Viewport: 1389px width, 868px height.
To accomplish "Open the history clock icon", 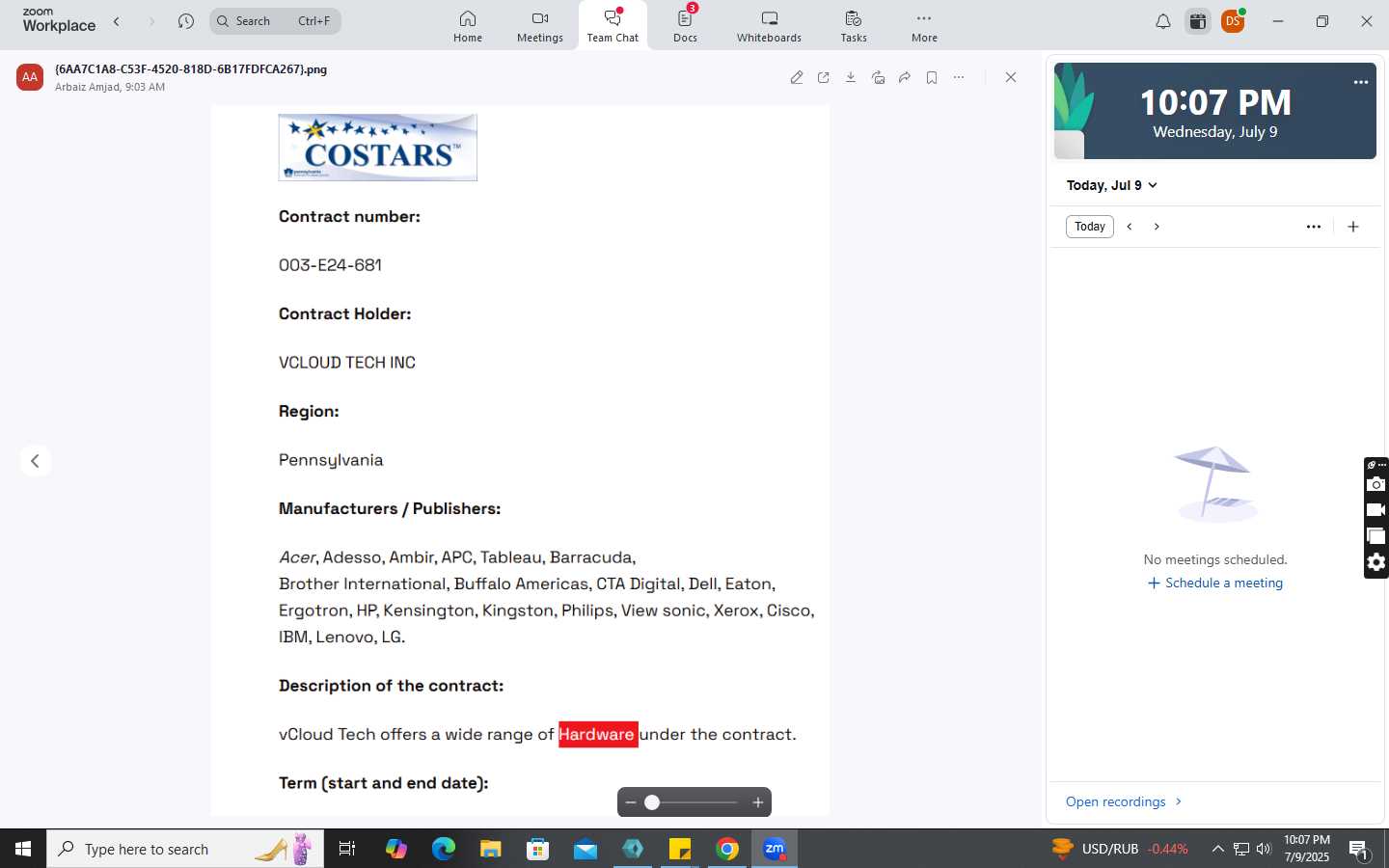I will [186, 21].
